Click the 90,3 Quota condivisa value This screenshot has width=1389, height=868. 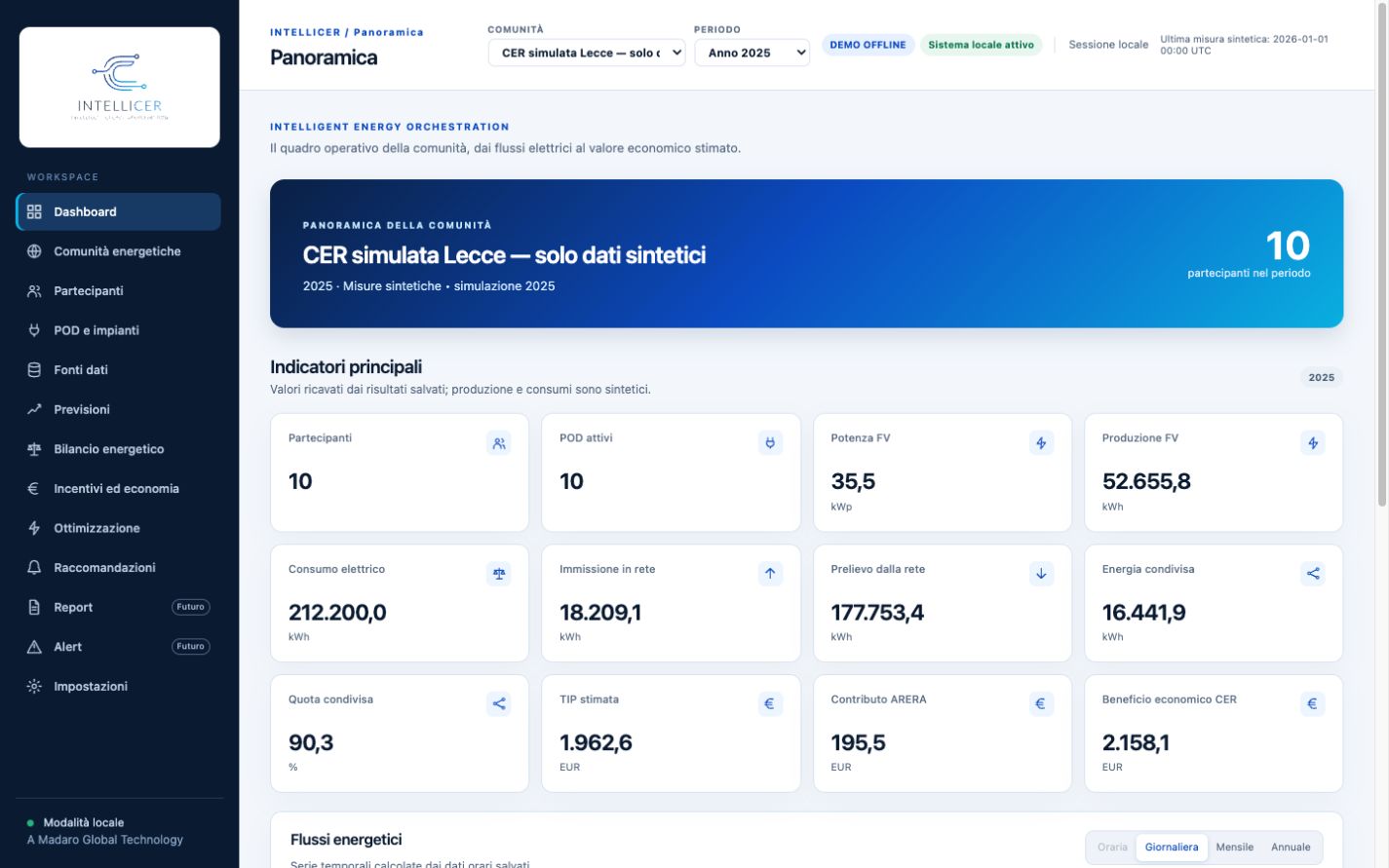(x=311, y=742)
